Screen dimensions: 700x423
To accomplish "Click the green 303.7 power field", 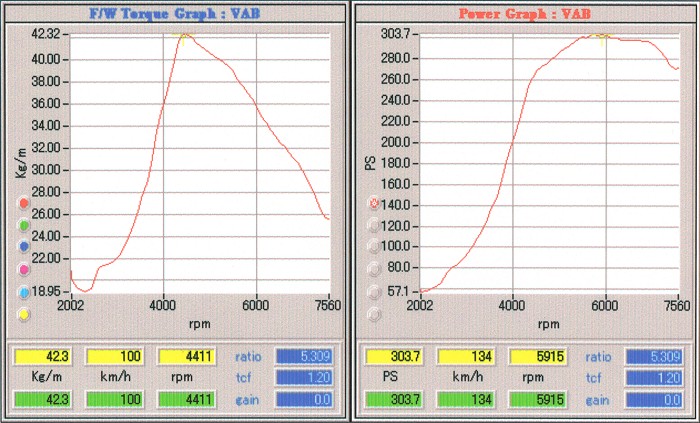I will coord(393,399).
